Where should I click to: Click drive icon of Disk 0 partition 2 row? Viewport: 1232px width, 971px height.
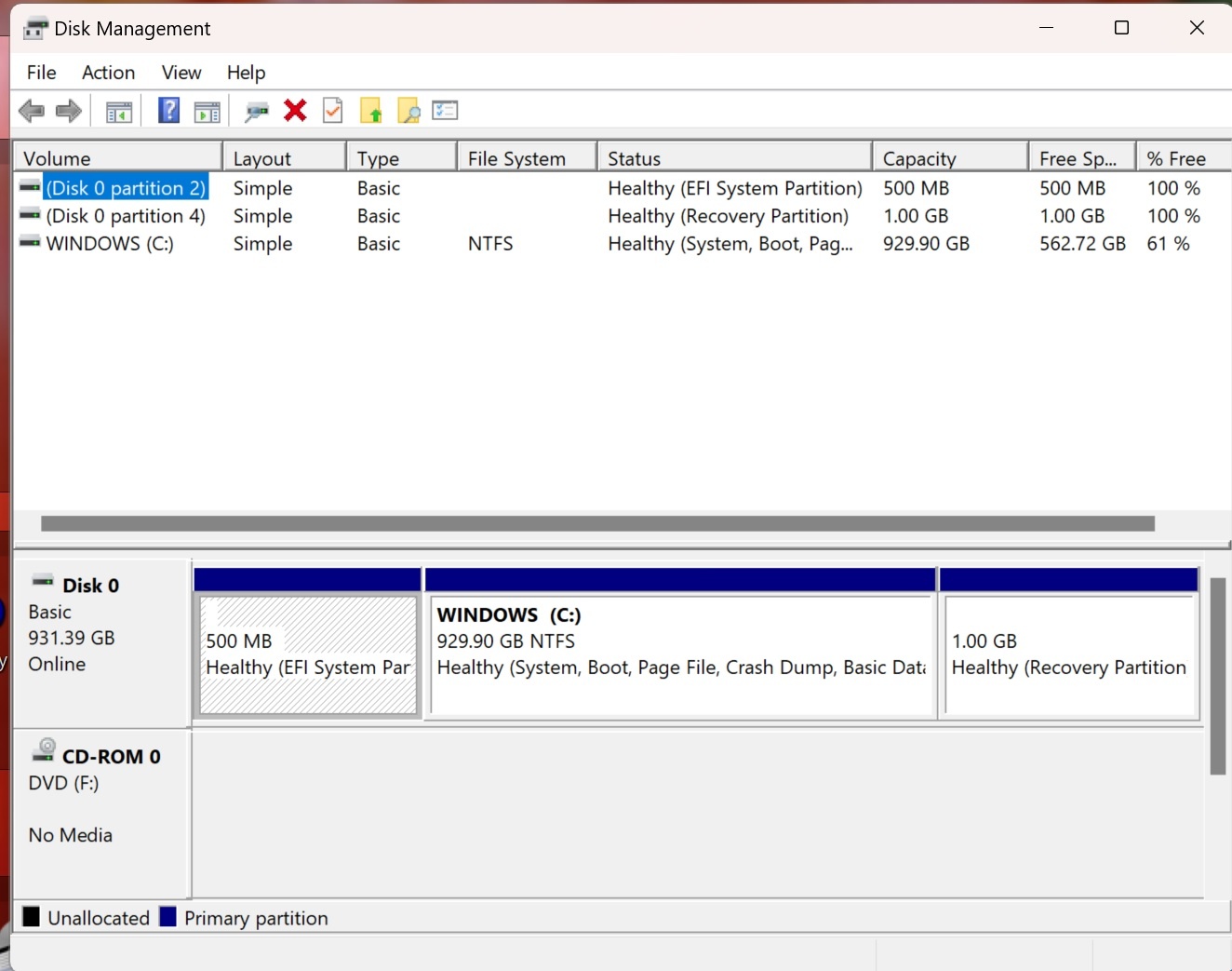30,187
